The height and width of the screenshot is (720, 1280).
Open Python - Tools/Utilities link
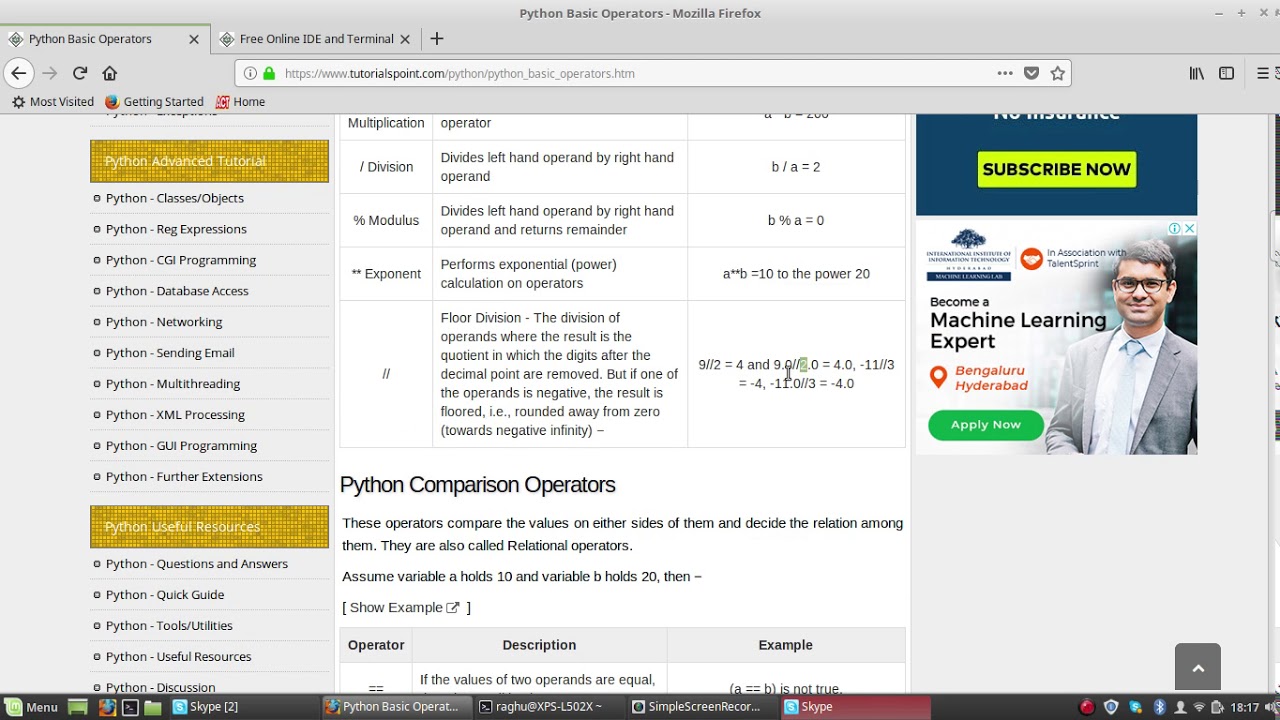coord(169,626)
